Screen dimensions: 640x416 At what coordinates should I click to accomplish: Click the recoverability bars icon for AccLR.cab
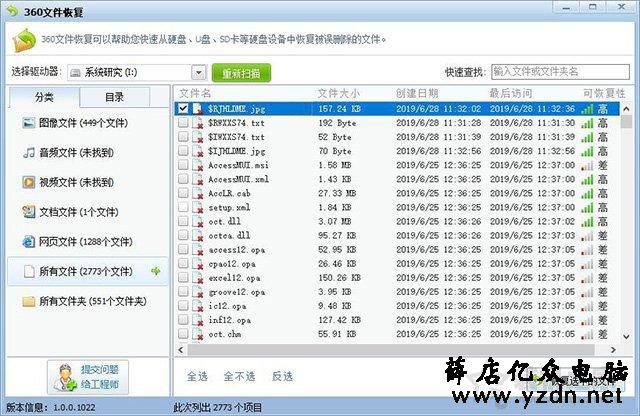(x=587, y=193)
